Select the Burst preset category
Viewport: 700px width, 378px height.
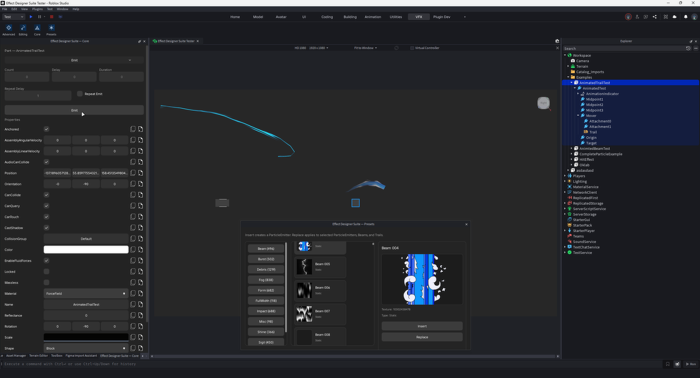[x=266, y=259]
